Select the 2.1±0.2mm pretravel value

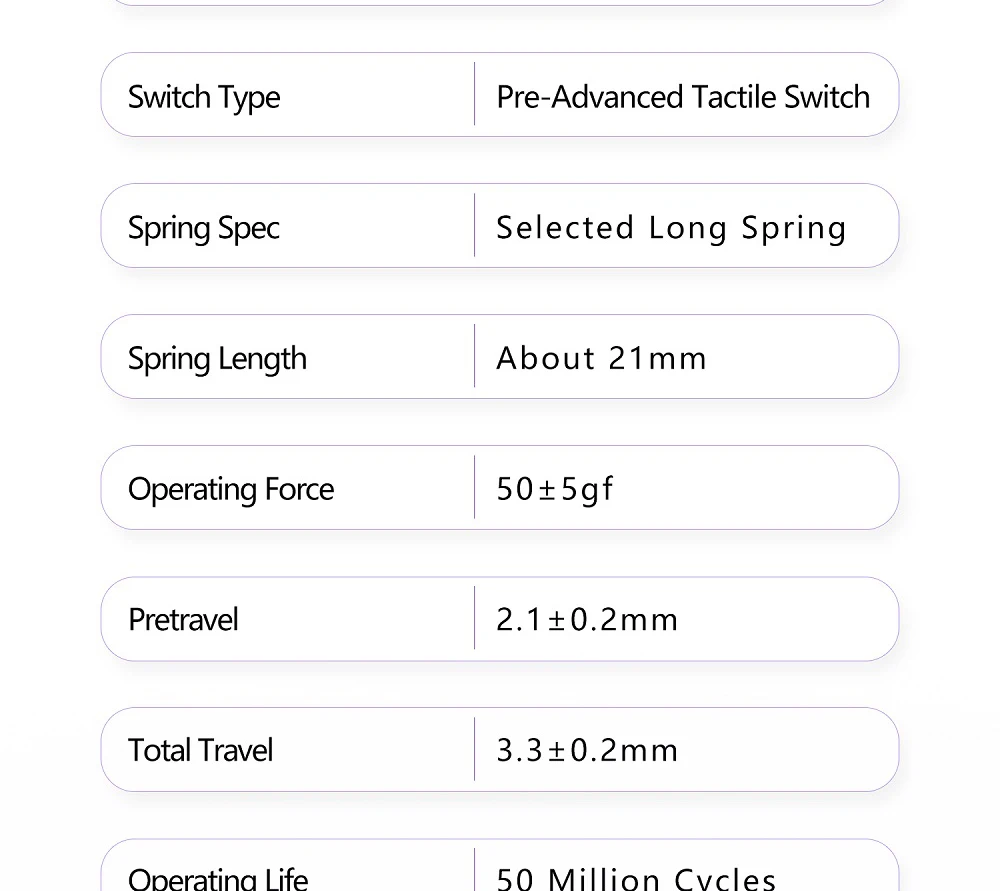587,620
